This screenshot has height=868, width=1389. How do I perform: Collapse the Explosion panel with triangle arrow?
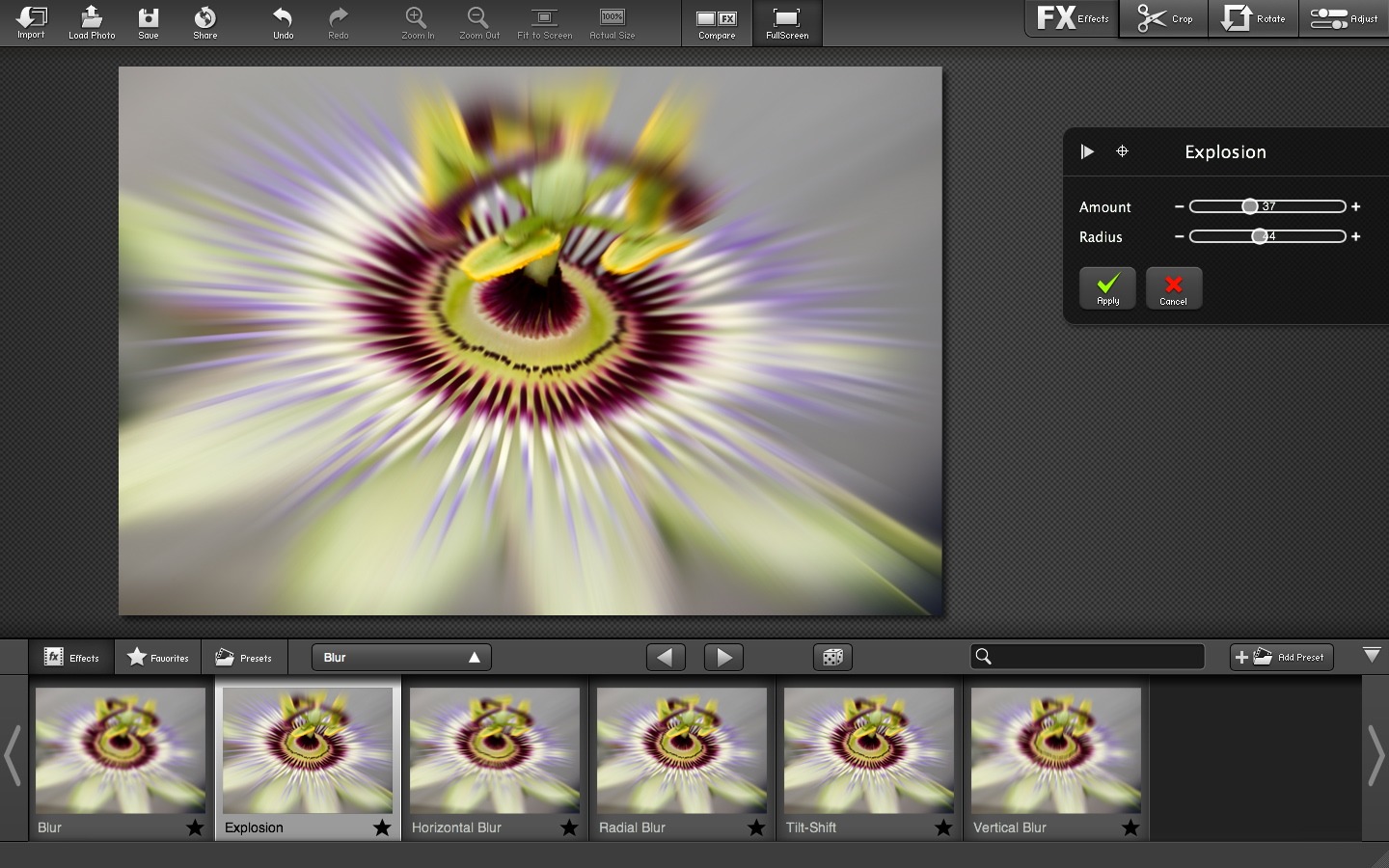coord(1087,151)
